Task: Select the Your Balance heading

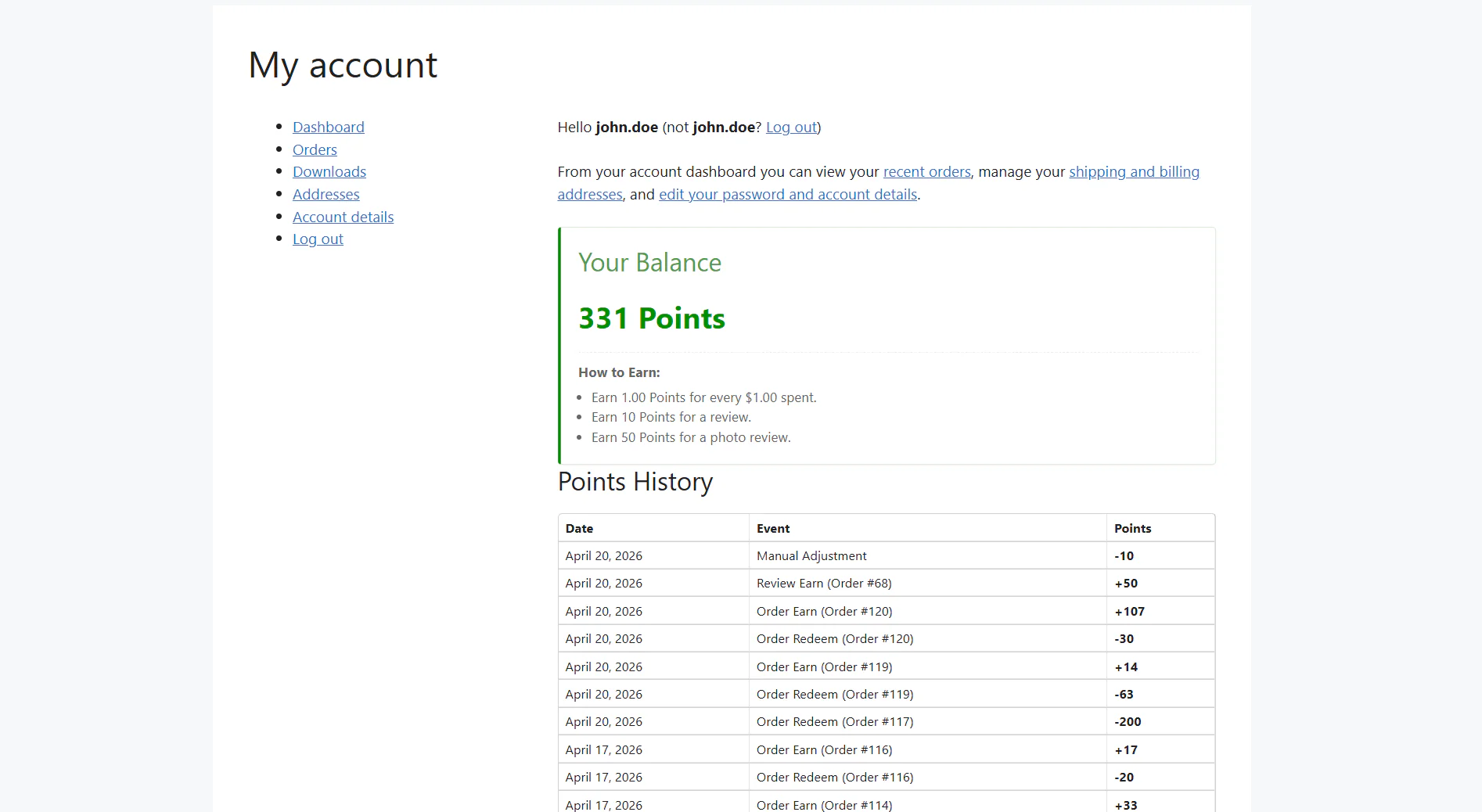Action: [649, 263]
